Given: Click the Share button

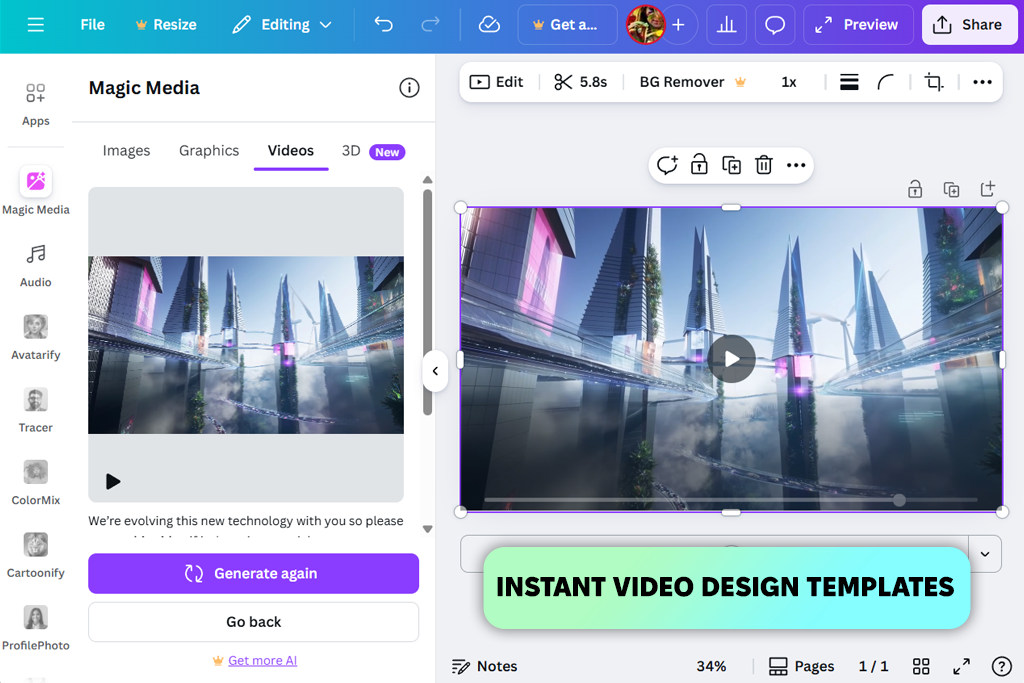Looking at the screenshot, I should [x=969, y=25].
